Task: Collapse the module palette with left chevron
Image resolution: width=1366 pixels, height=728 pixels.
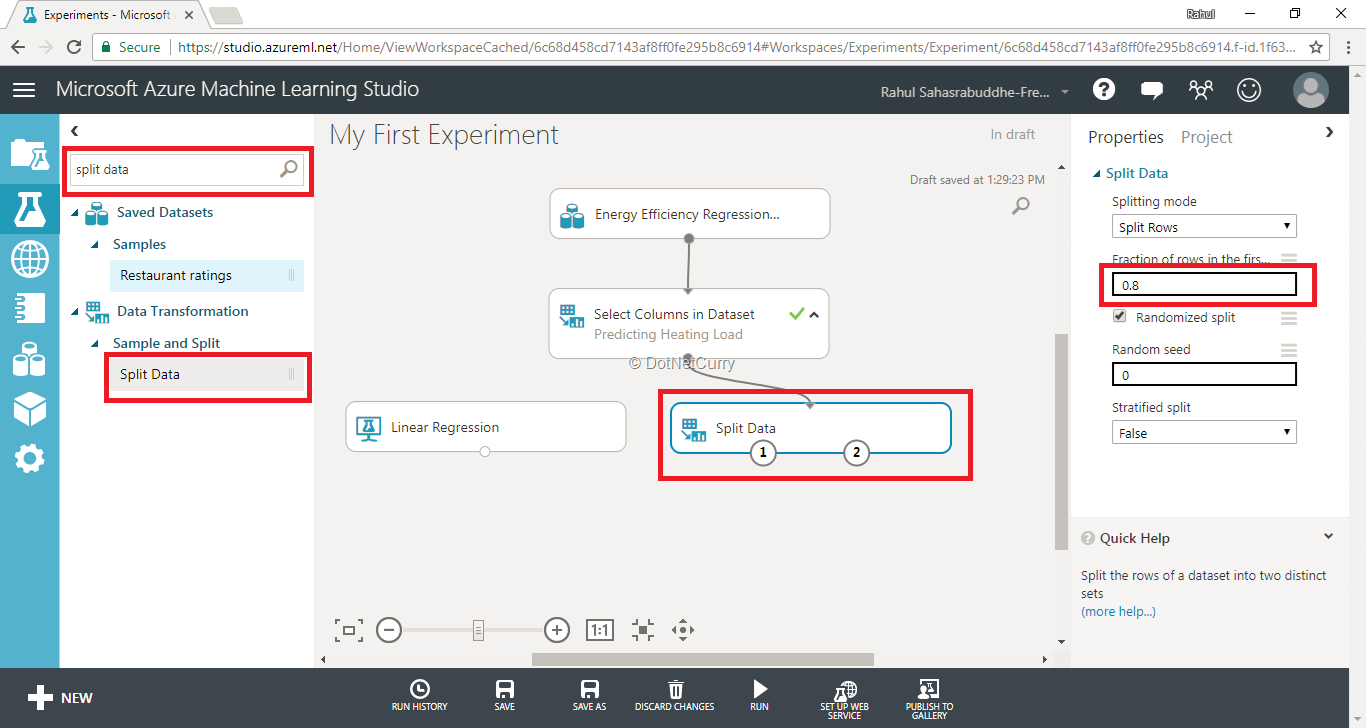Action: pyautogui.click(x=75, y=131)
